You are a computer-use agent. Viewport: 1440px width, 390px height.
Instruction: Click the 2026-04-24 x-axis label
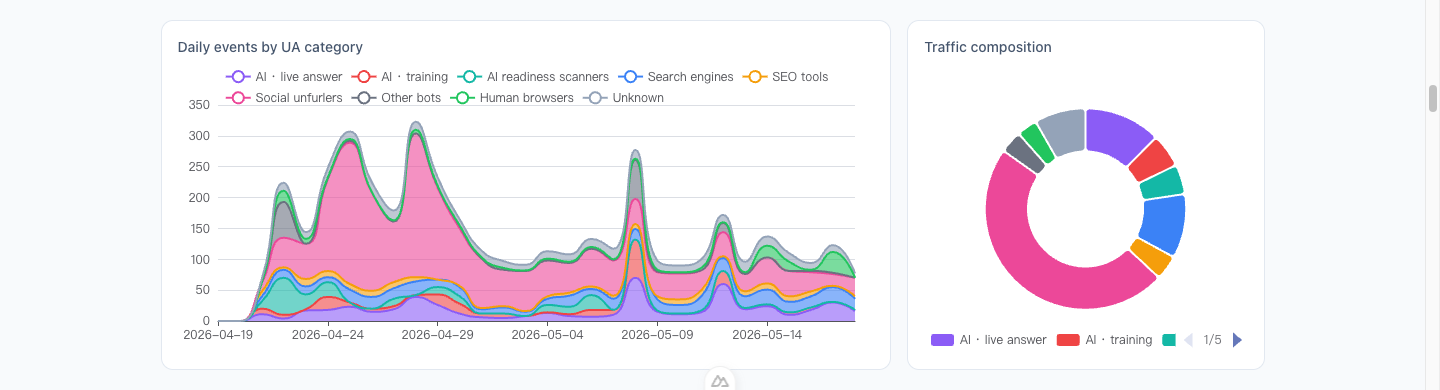point(327,336)
